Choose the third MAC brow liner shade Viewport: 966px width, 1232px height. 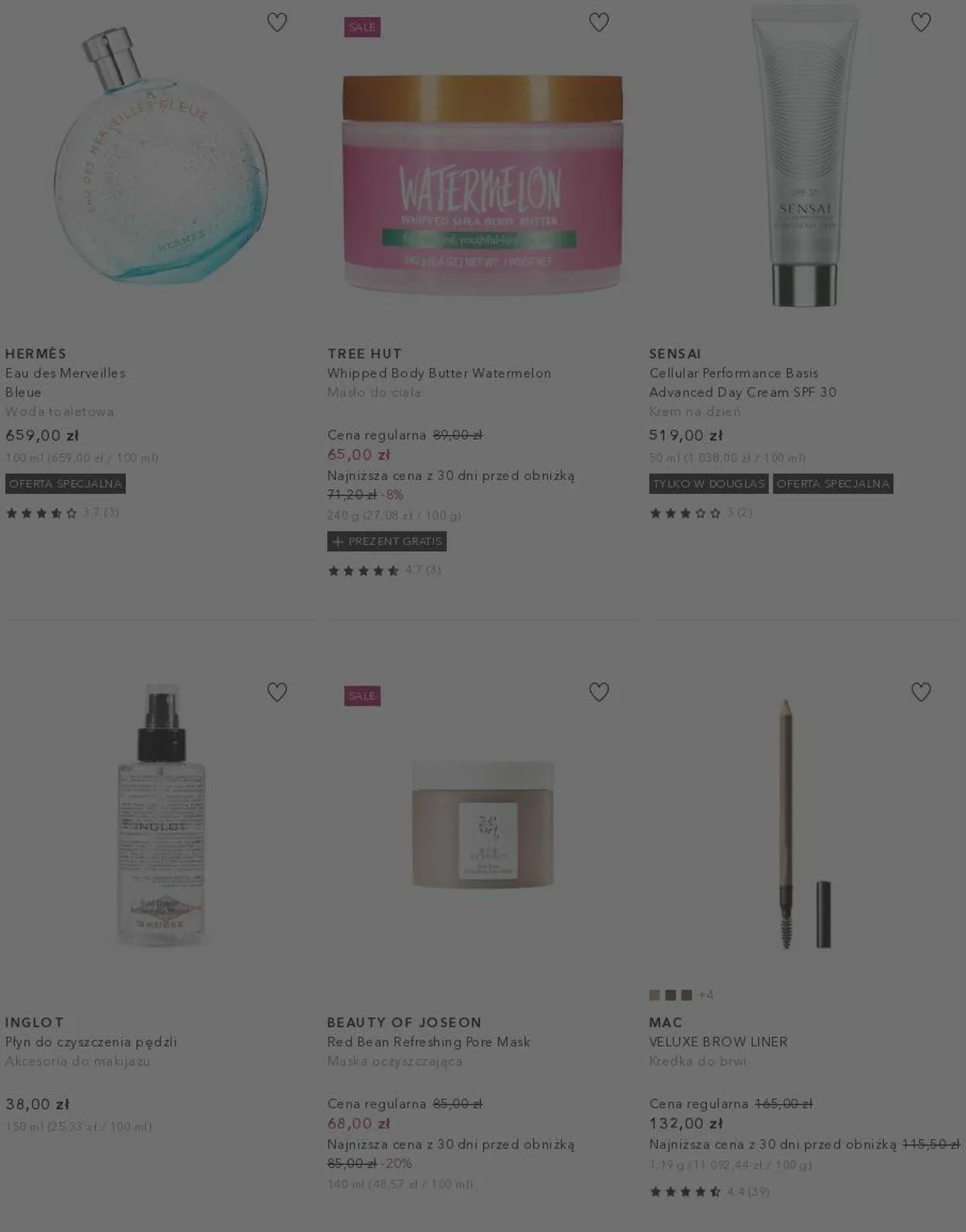pyautogui.click(x=686, y=995)
